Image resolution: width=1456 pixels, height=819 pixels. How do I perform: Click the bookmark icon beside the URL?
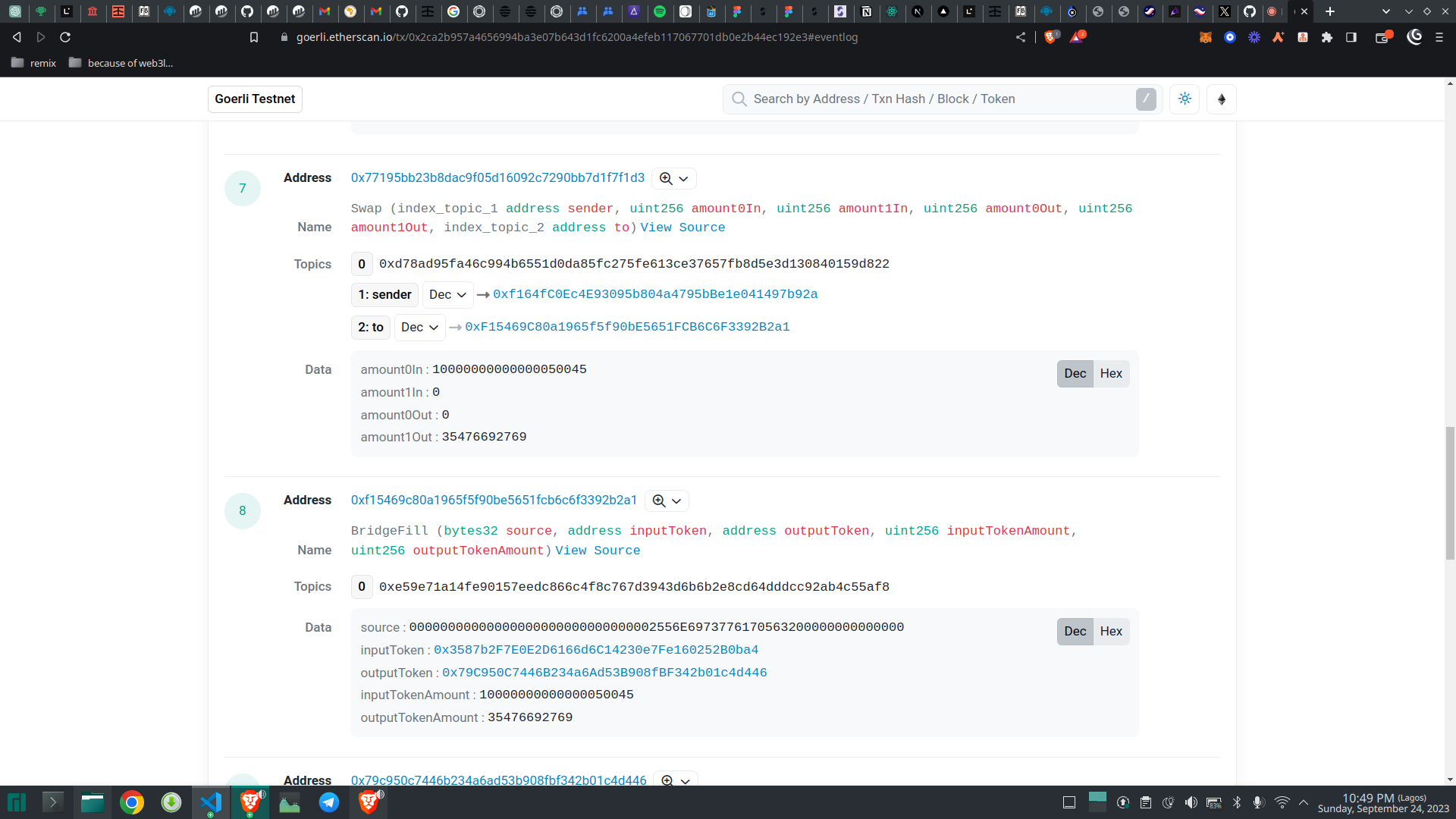tap(254, 37)
